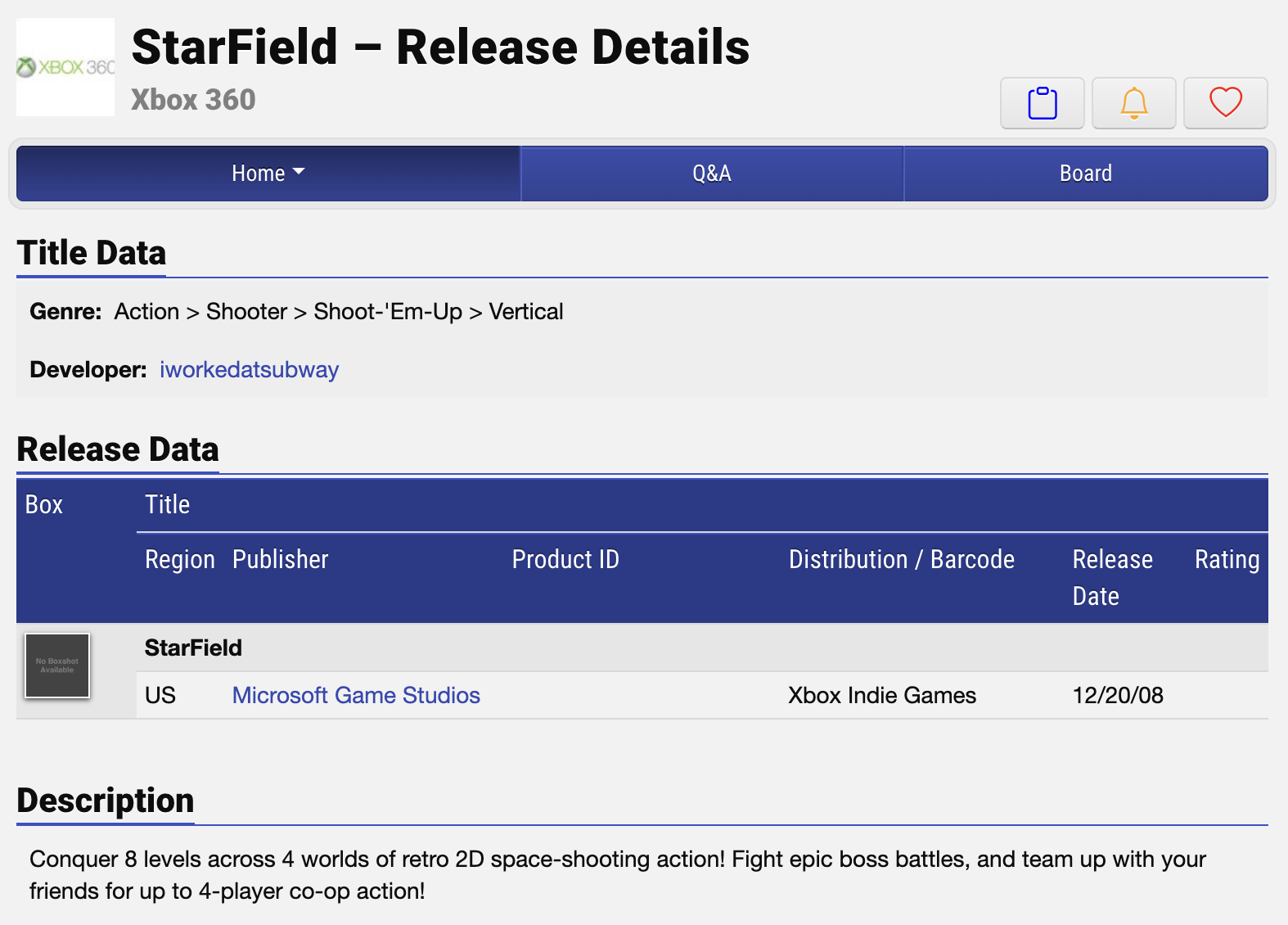Screen dimensions: 1288x925
Task: Click the Xbox 360 logo image
Action: coord(65,67)
